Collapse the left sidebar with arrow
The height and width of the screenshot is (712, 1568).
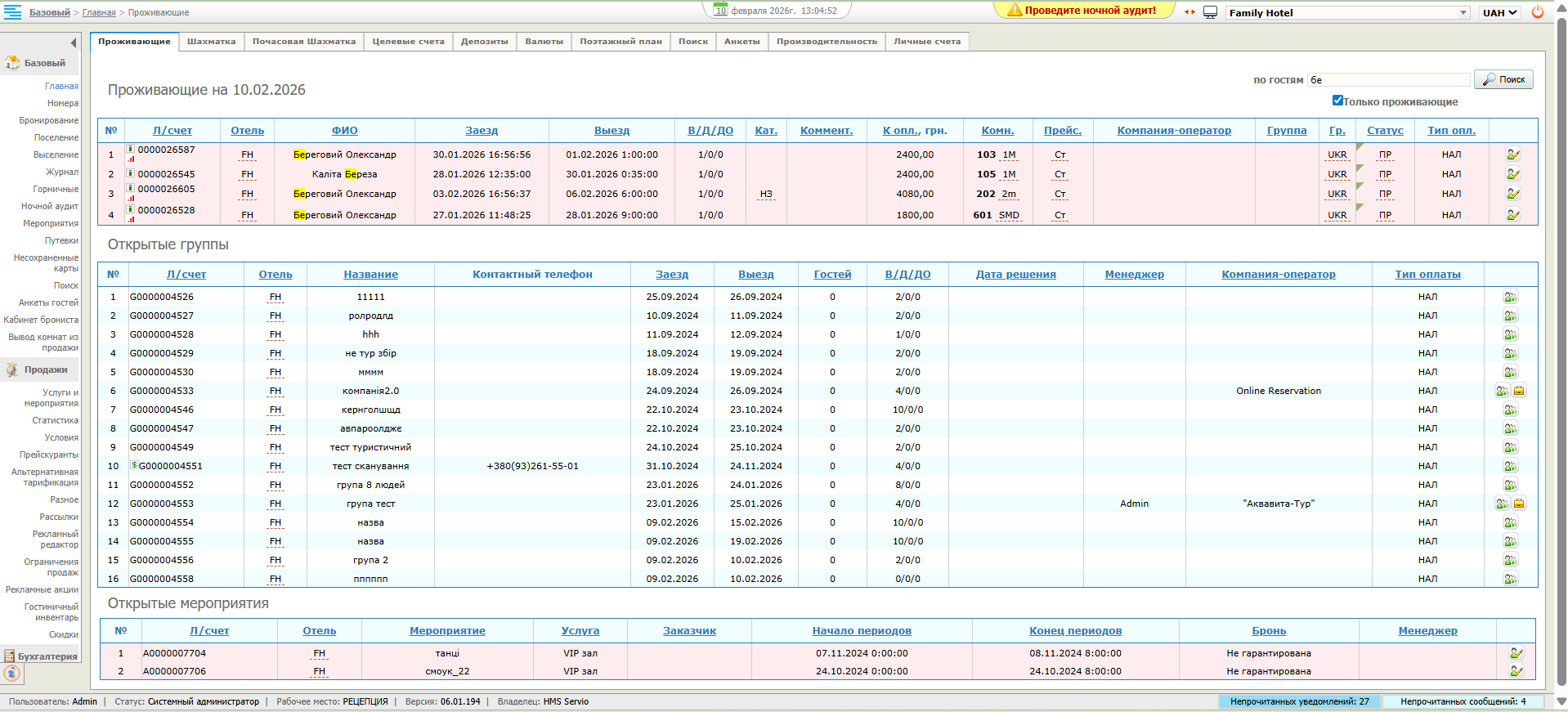point(73,43)
